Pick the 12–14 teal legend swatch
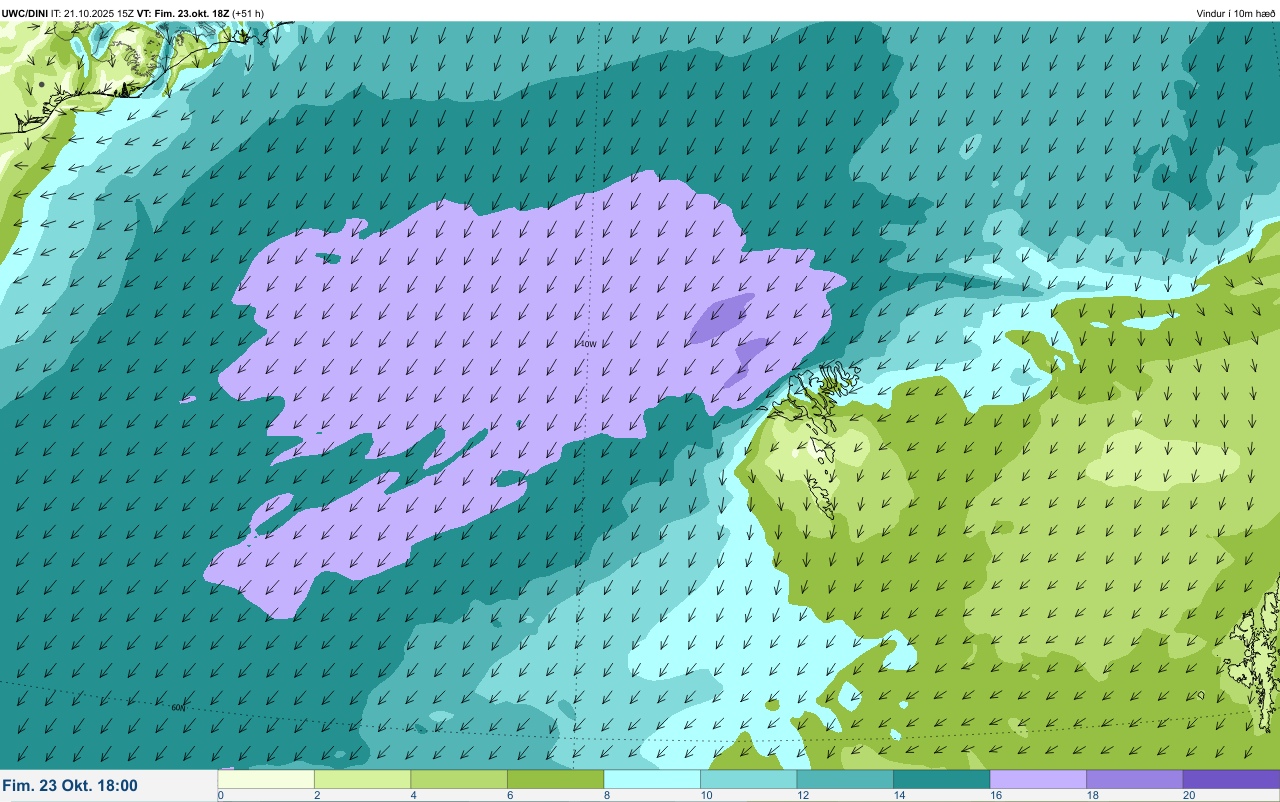Image resolution: width=1280 pixels, height=802 pixels. (x=845, y=779)
